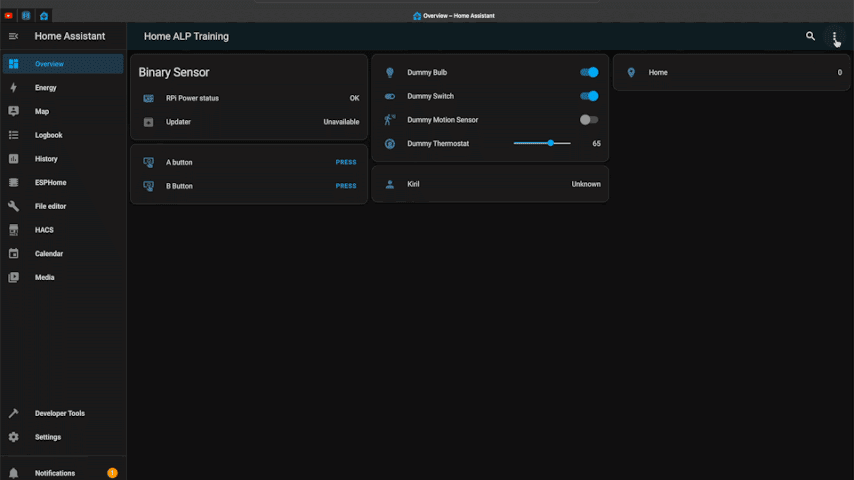Switch to the second pinned browser tab
The width and height of the screenshot is (854, 480).
pyautogui.click(x=26, y=16)
